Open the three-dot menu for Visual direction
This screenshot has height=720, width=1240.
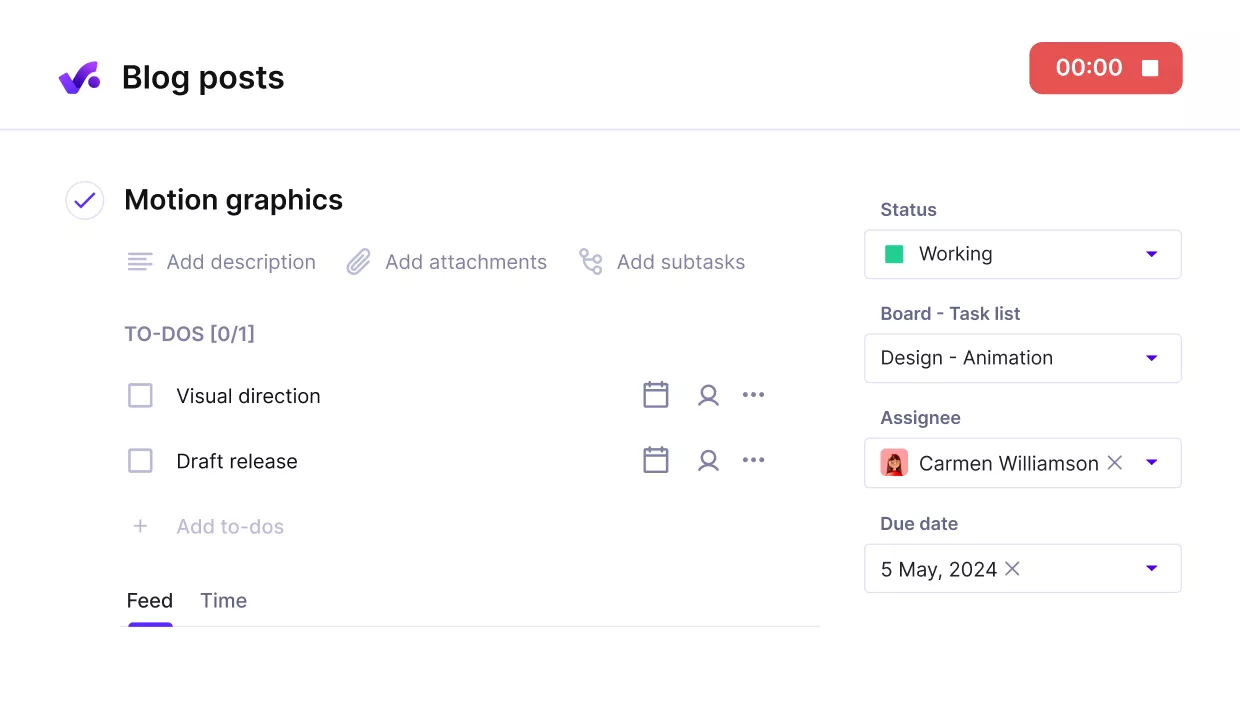[x=753, y=395]
